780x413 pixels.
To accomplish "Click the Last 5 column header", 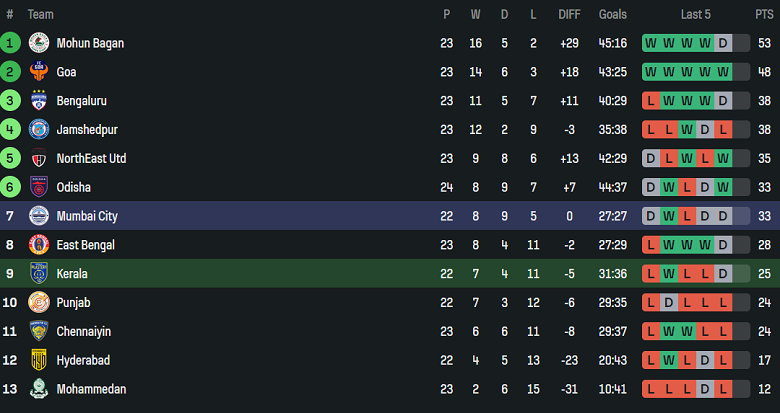I will (696, 15).
